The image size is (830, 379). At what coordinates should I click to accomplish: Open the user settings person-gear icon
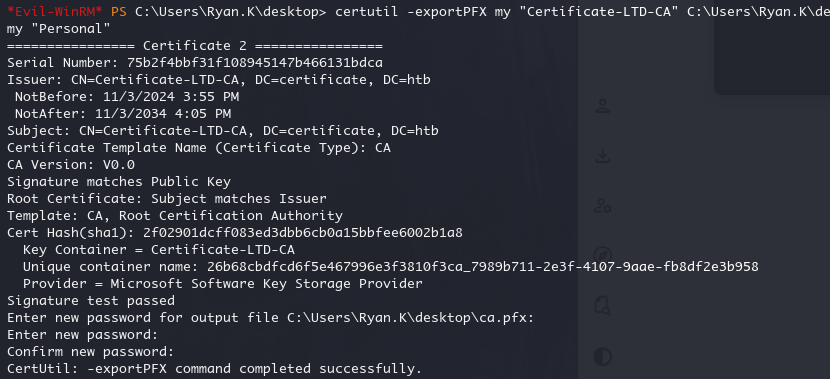point(602,205)
